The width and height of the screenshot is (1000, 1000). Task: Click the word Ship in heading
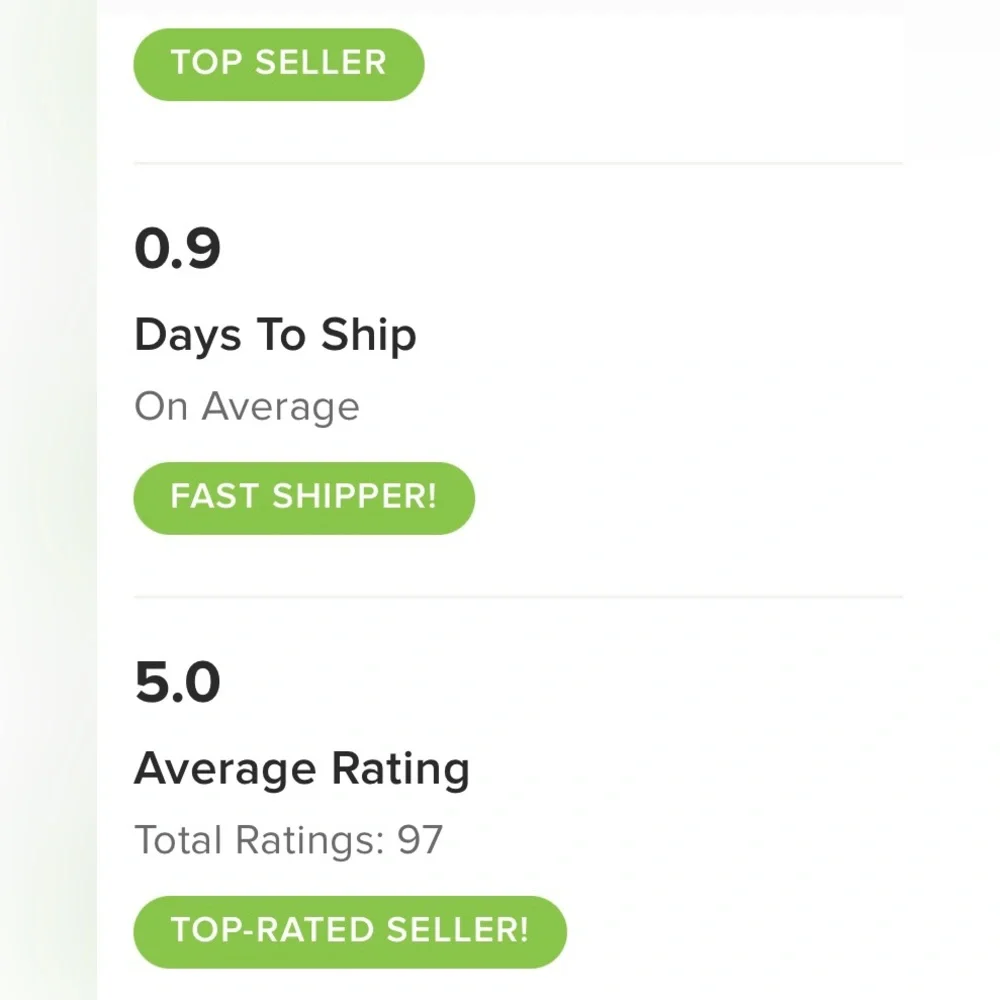(x=368, y=335)
